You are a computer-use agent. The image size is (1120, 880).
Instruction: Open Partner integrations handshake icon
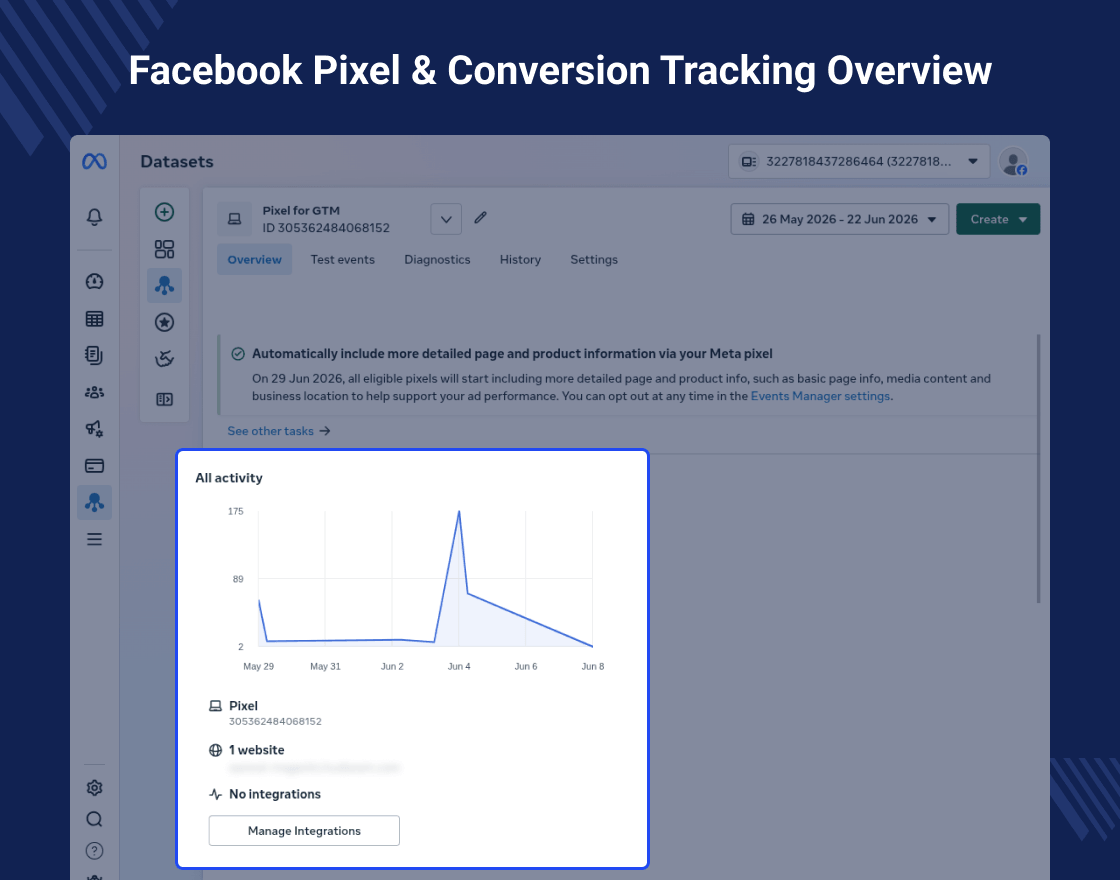[164, 359]
